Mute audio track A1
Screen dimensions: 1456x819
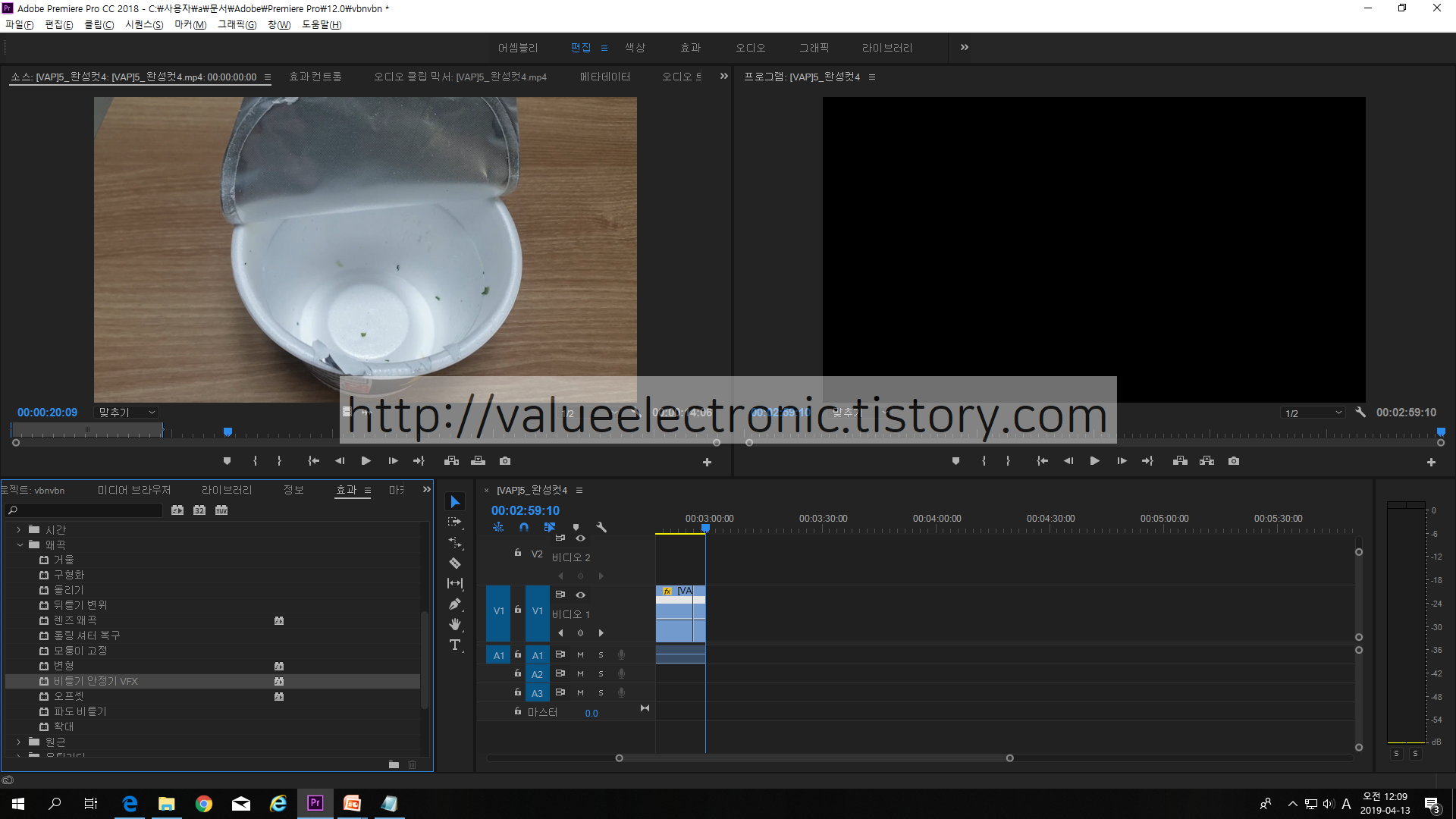coord(580,654)
